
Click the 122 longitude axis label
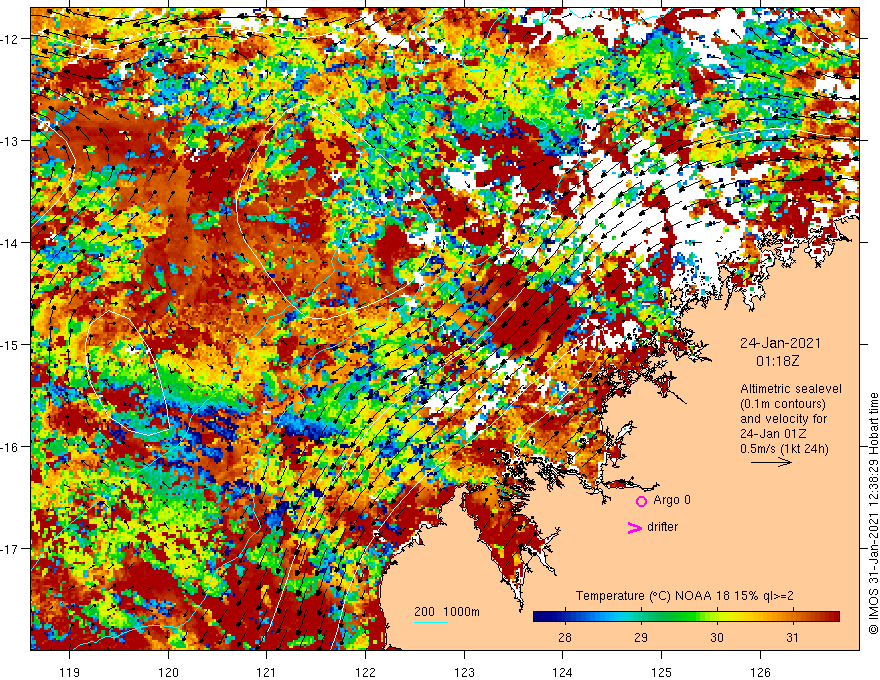click(365, 672)
